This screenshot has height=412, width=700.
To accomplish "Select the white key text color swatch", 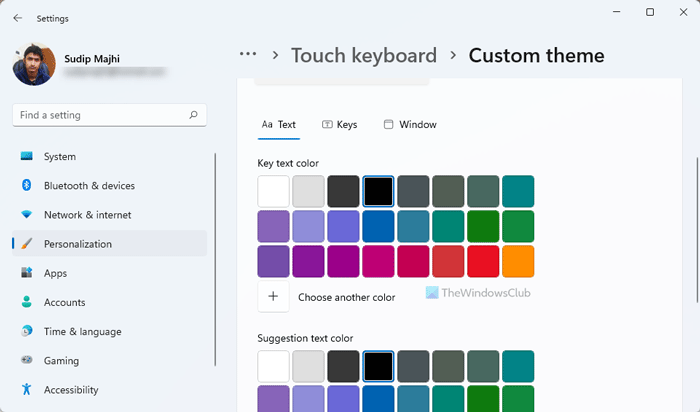I will [274, 191].
